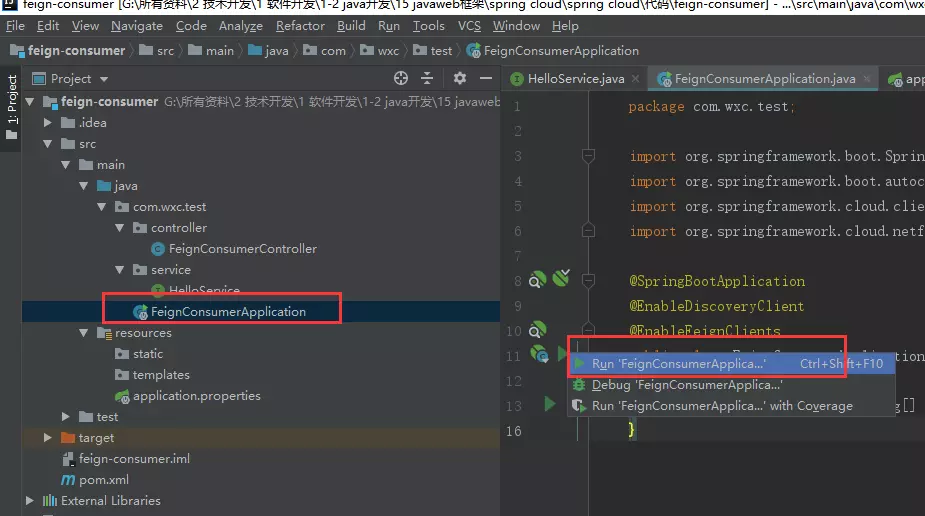Viewport: 925px width, 516px height.
Task: Select FeignConsumerController class in tree
Action: (x=234, y=249)
